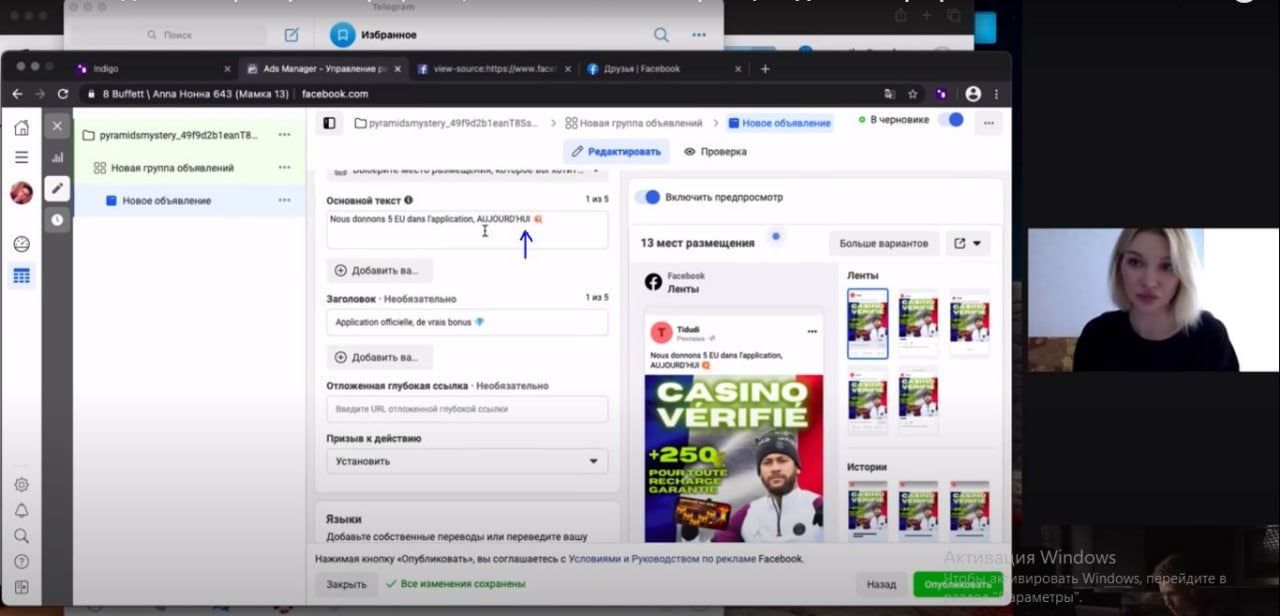The image size is (1280, 616).
Task: Click Новое объявление breadcrumb chip
Action: (779, 123)
